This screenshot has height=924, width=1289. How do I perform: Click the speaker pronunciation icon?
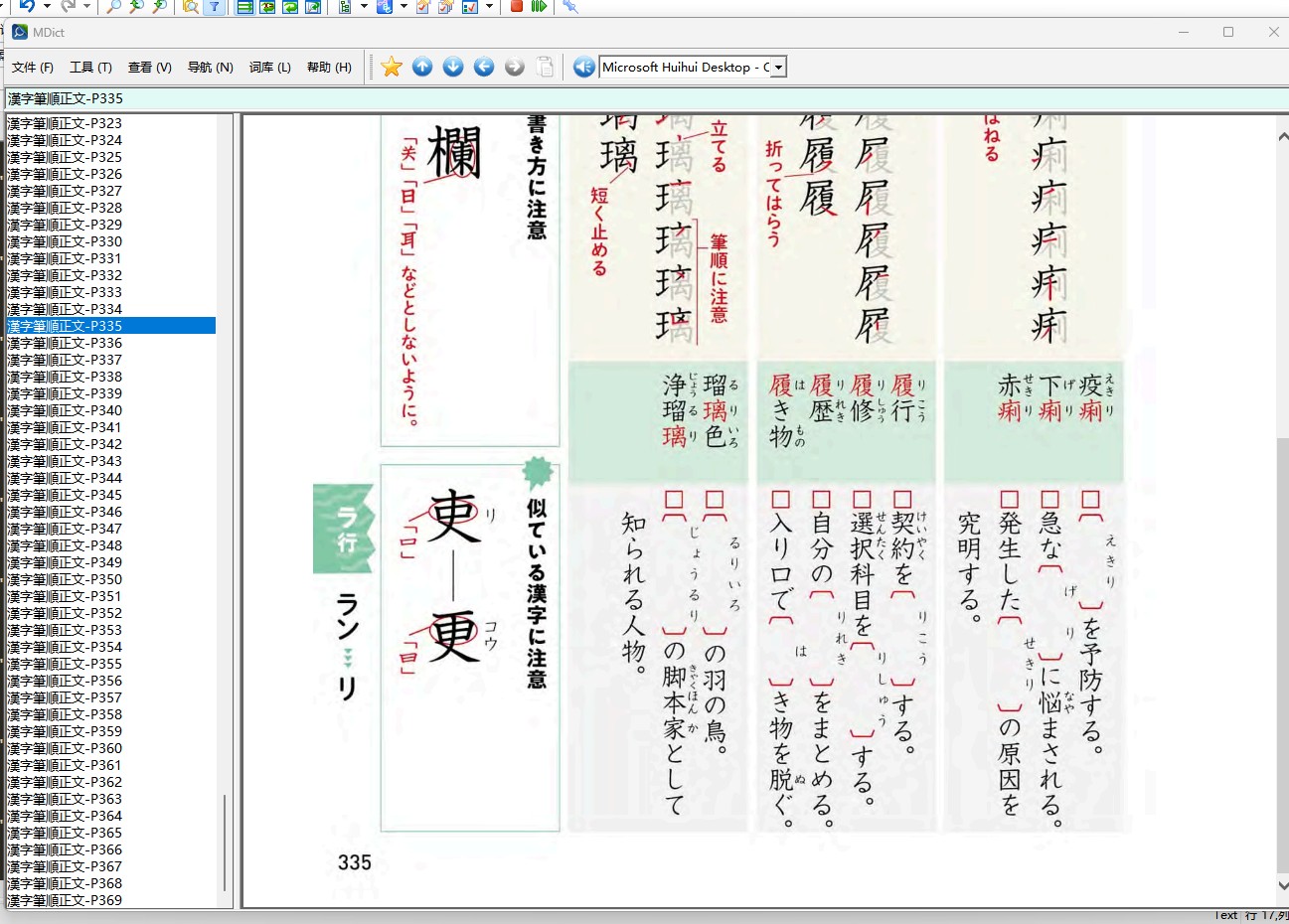584,67
